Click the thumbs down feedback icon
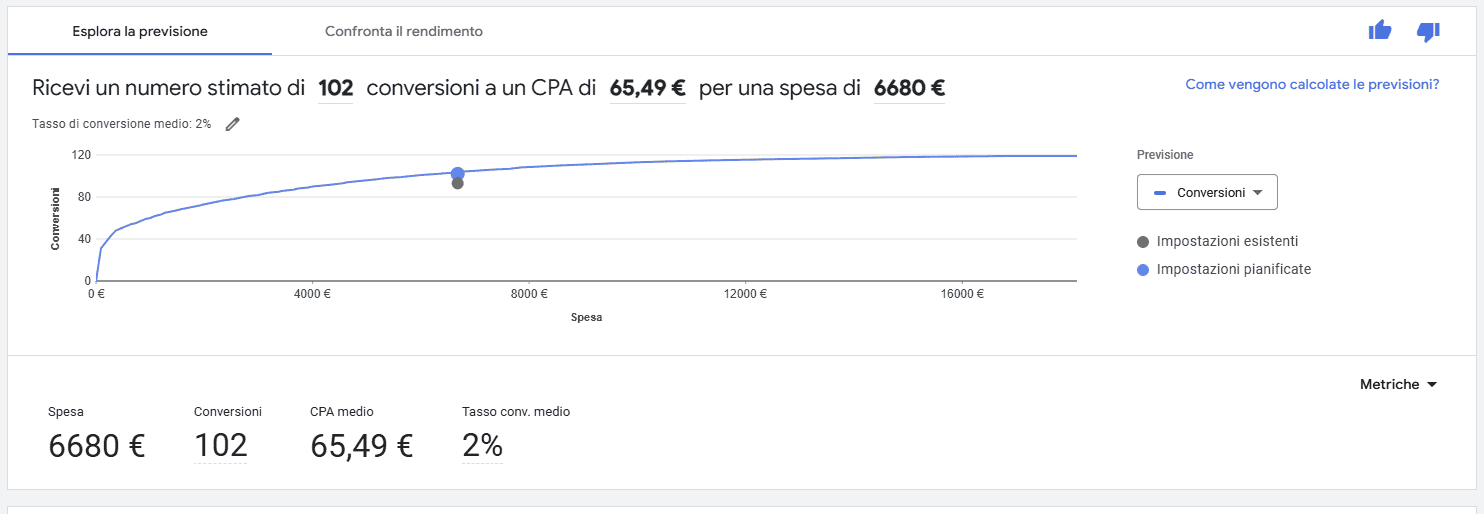Viewport: 1484px width, 514px height. [1428, 32]
